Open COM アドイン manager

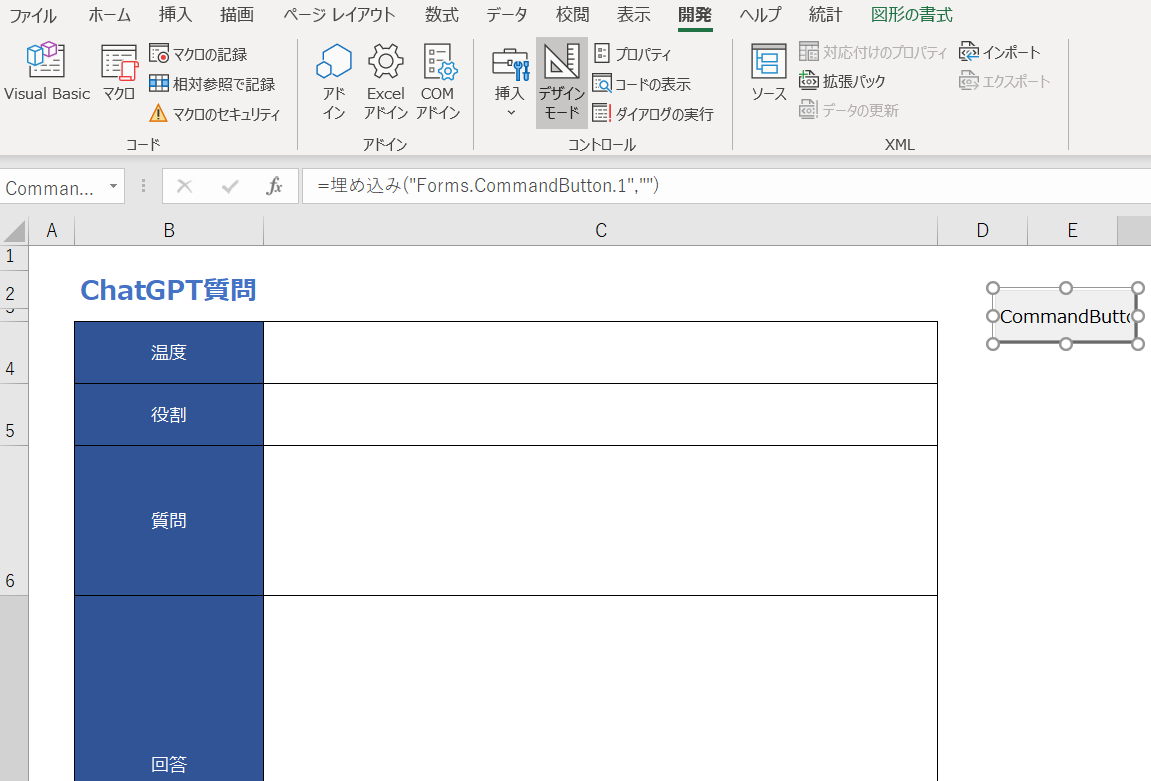(437, 81)
